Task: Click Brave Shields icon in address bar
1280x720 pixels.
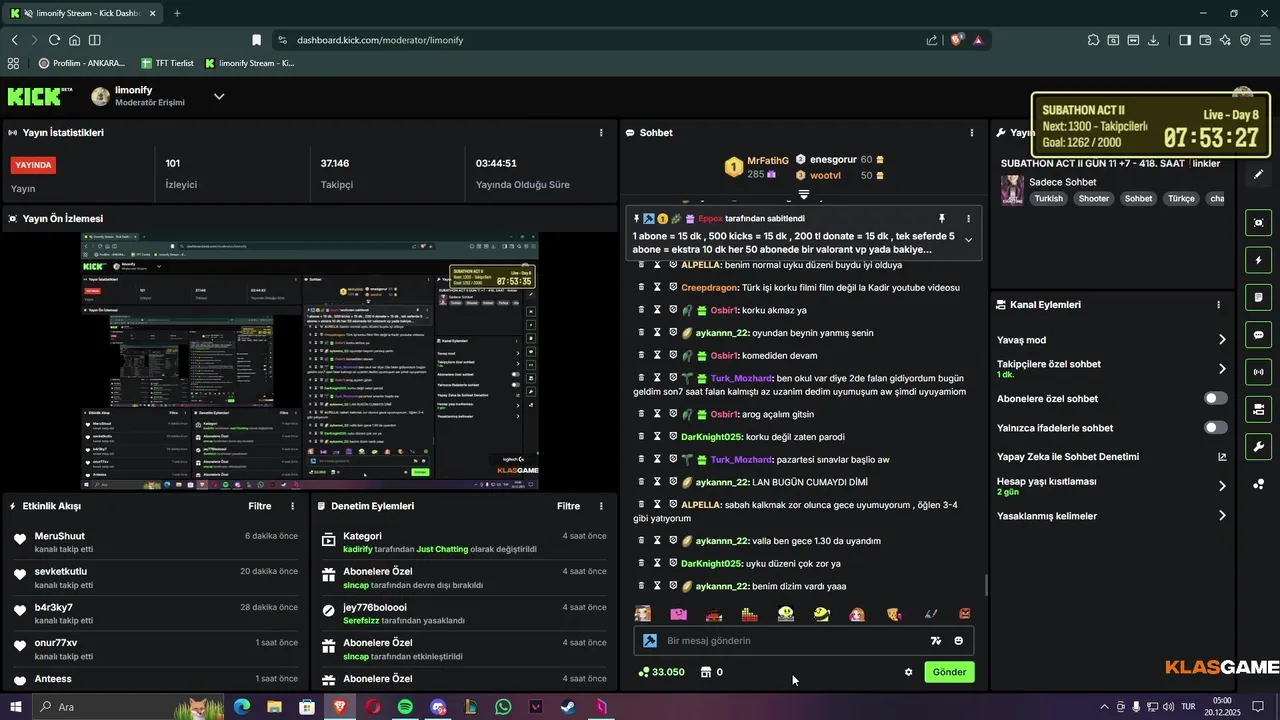Action: pyautogui.click(x=957, y=40)
